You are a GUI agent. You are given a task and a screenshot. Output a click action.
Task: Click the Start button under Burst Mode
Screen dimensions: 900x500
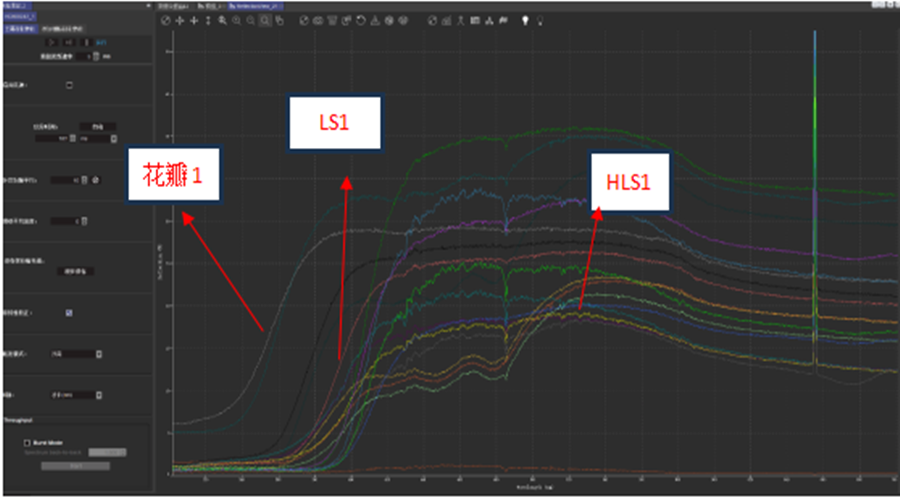coord(75,465)
